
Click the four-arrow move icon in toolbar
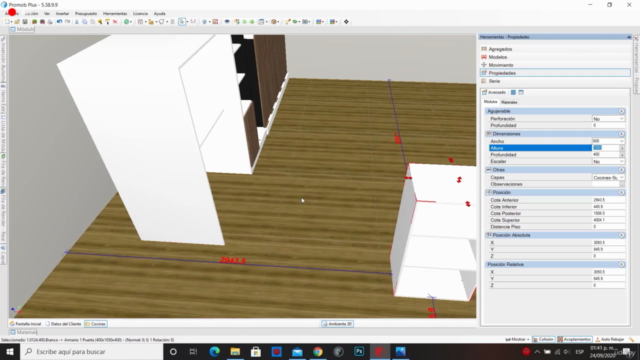coord(346,22)
